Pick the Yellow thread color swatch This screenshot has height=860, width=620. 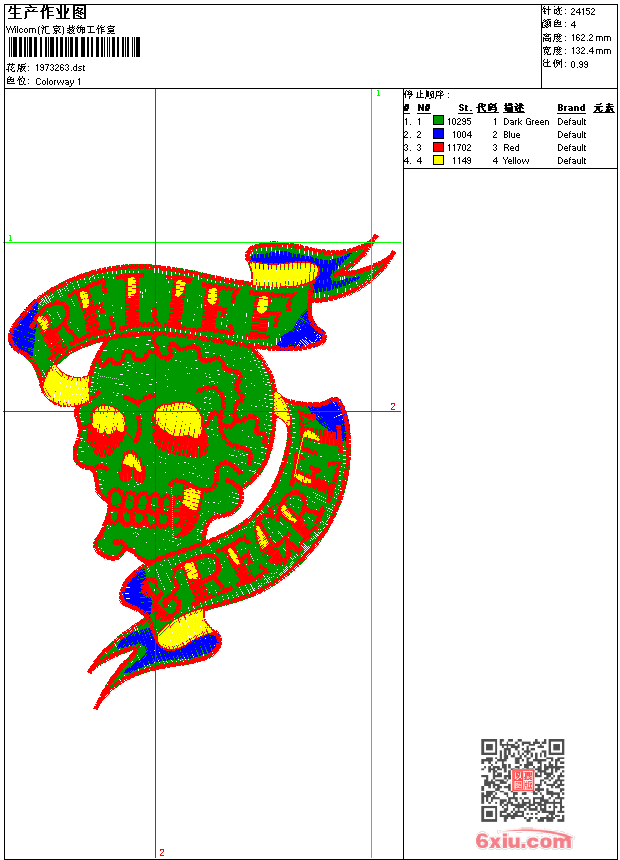tap(438, 160)
